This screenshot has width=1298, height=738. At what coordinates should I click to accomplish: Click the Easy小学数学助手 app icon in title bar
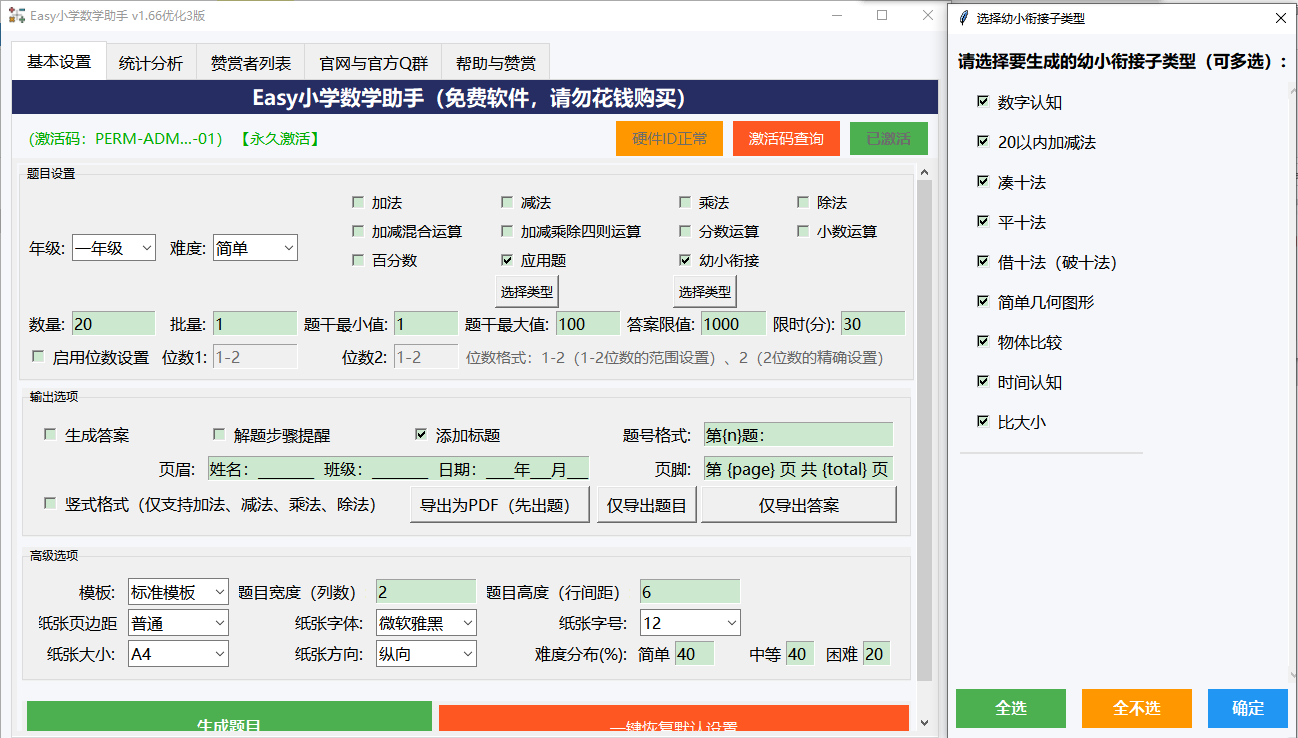click(18, 16)
